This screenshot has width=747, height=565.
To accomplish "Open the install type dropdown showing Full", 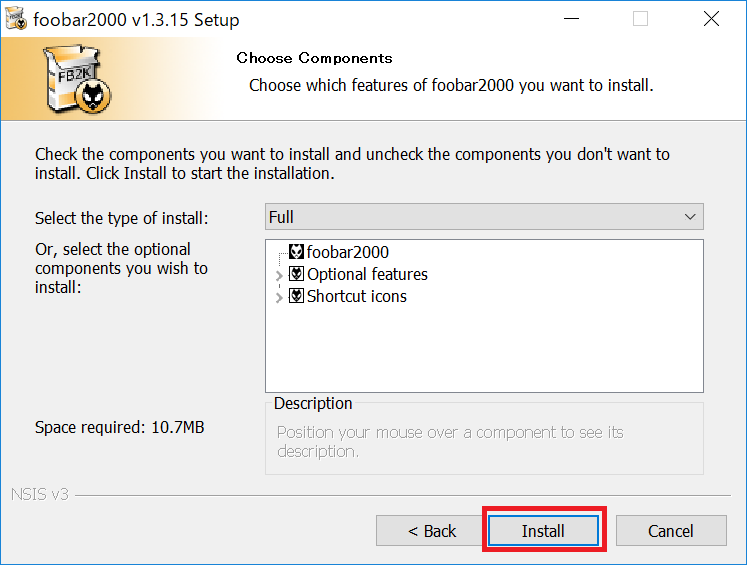I will pyautogui.click(x=484, y=217).
